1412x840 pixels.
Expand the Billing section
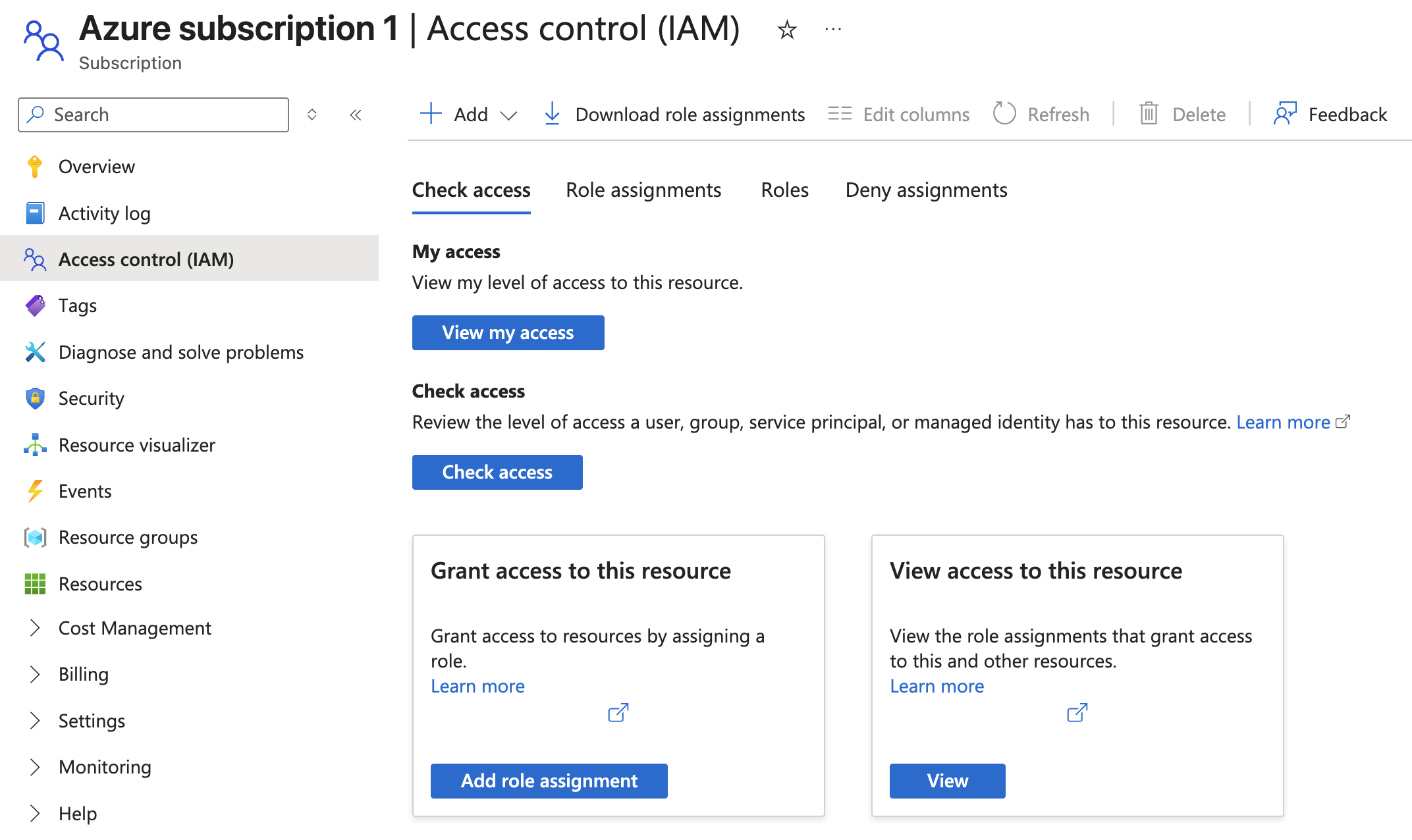35,674
